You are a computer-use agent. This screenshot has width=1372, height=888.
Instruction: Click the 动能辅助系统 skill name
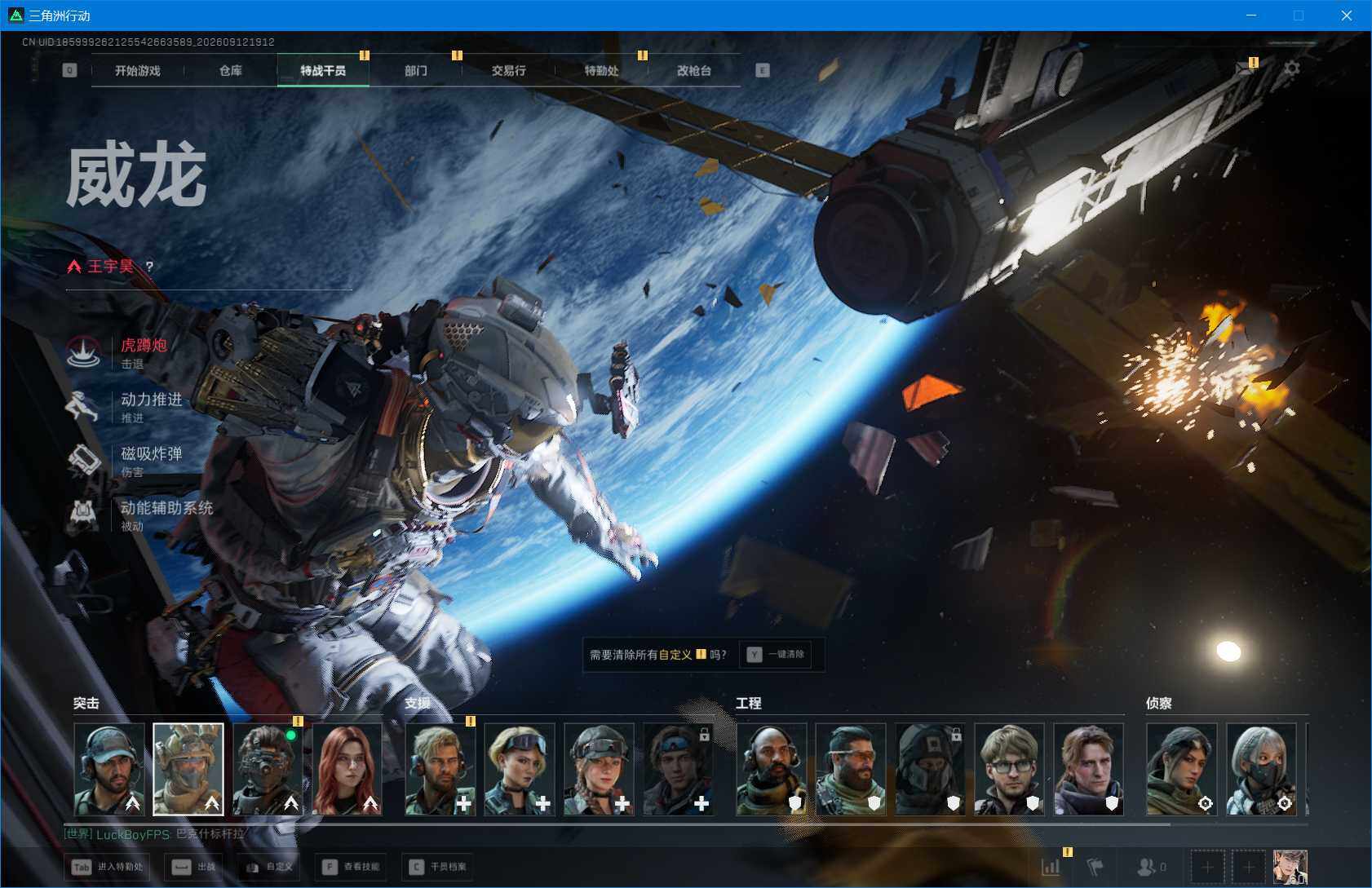(x=167, y=508)
